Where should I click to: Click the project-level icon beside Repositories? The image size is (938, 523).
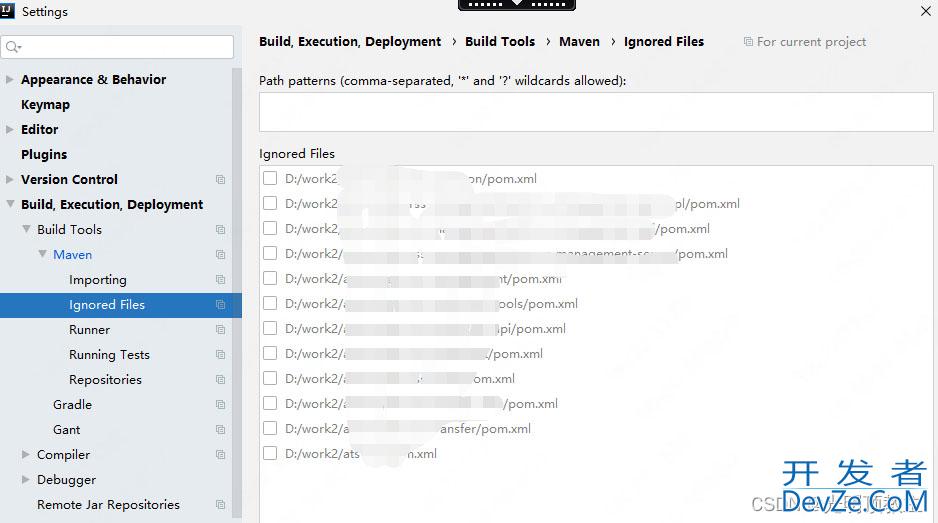[220, 379]
